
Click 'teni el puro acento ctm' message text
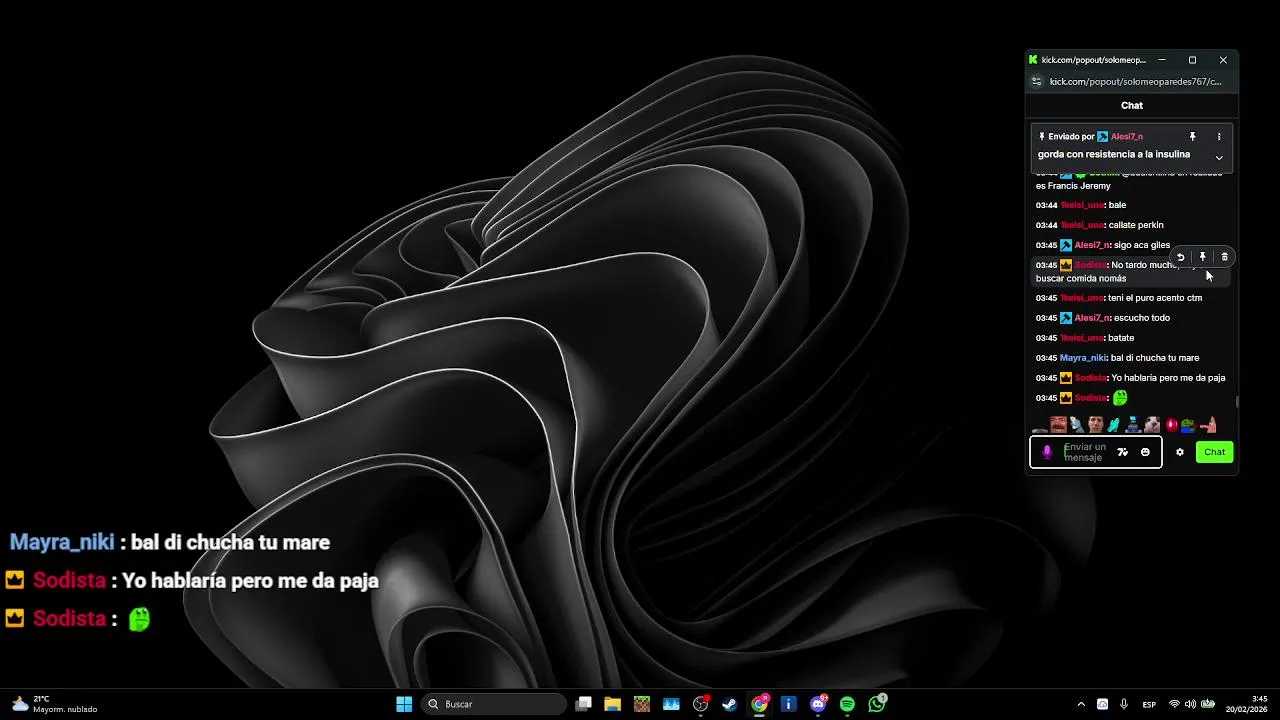click(1155, 298)
